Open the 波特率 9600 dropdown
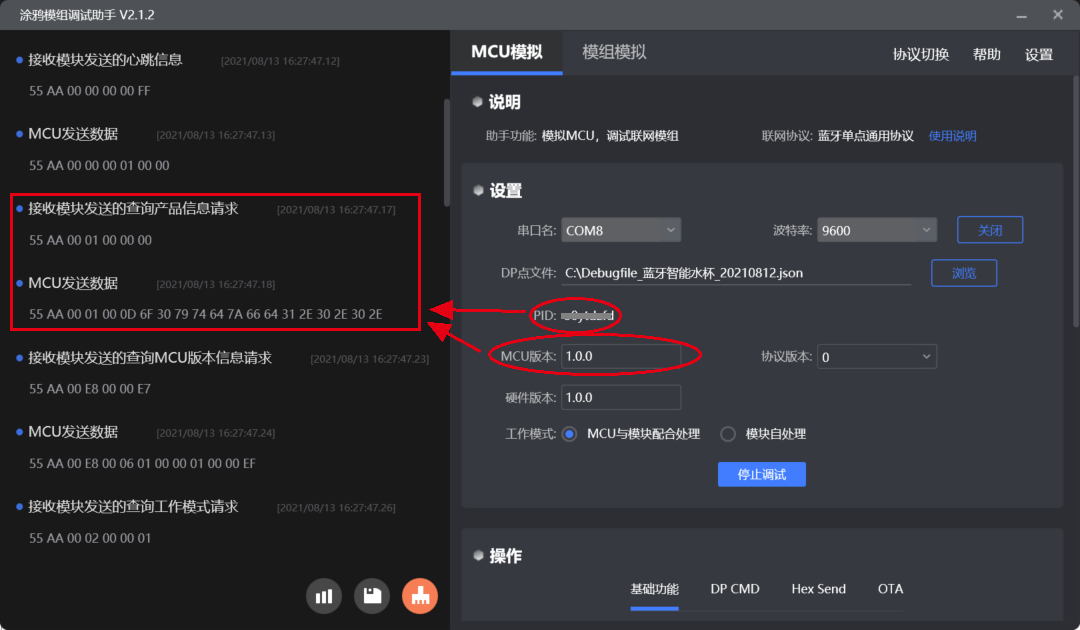The height and width of the screenshot is (630, 1080). point(877,230)
